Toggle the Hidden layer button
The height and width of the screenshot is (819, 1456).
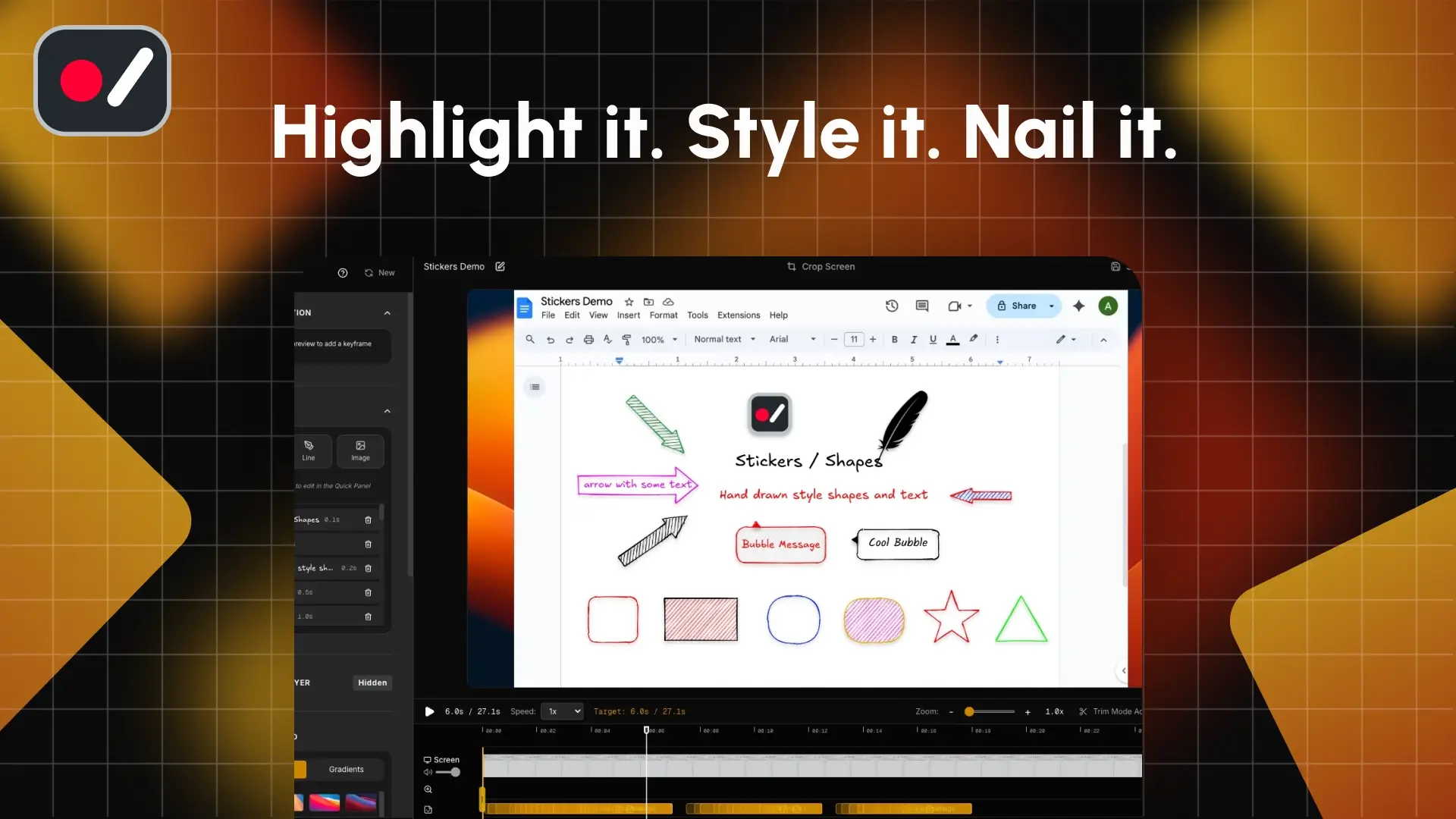pos(372,682)
